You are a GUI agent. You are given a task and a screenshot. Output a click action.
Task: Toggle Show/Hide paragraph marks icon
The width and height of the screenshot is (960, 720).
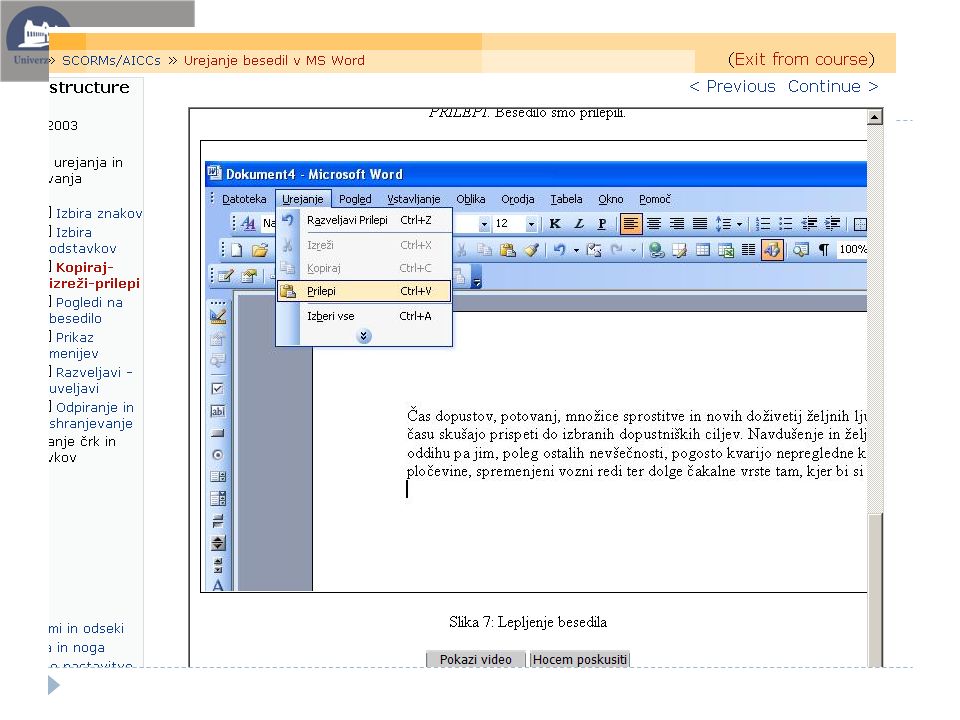pos(824,250)
